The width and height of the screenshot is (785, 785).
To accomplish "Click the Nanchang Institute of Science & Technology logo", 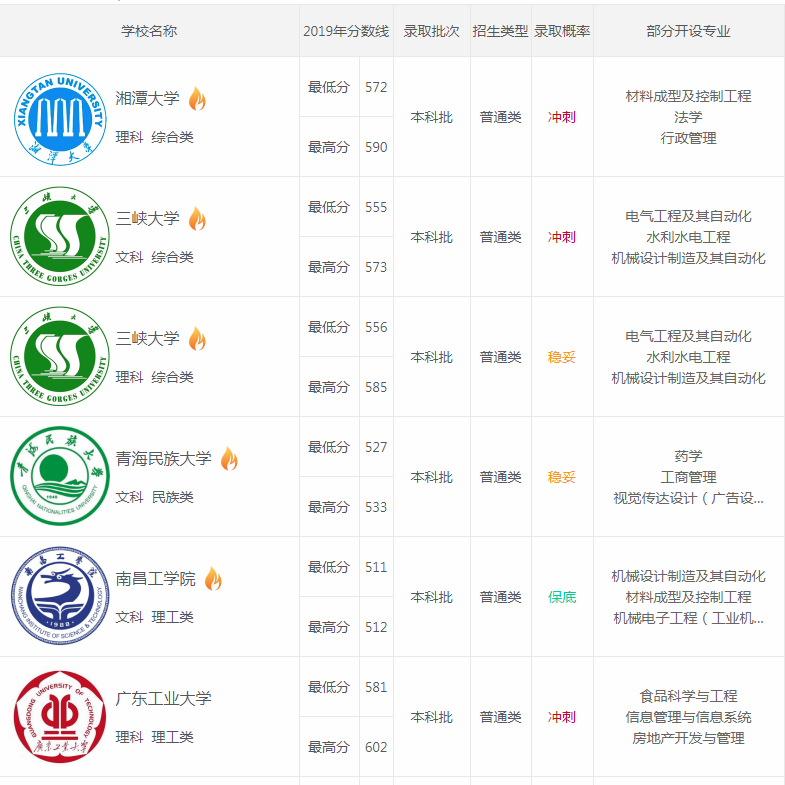I will tap(60, 597).
